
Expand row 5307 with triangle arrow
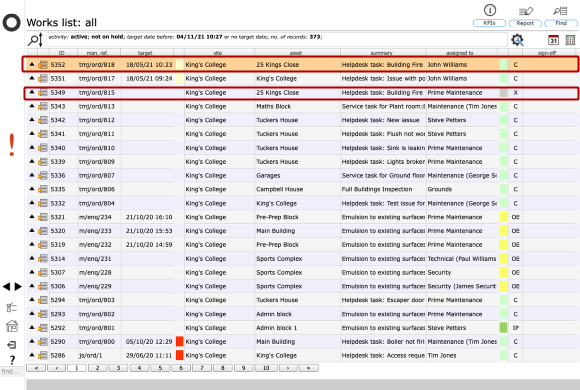[32, 272]
